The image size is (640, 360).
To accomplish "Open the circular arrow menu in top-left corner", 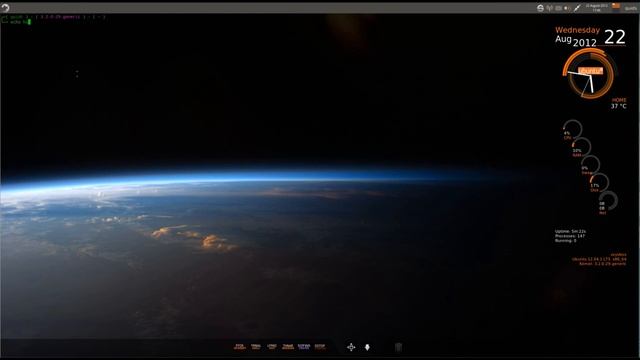I will pos(5,8).
